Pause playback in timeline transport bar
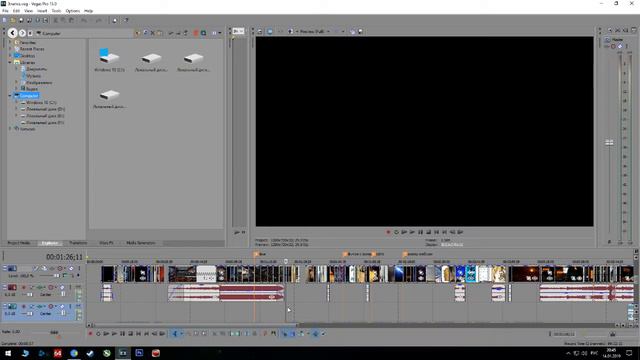640x360 pixels. pyautogui.click(x=122, y=333)
